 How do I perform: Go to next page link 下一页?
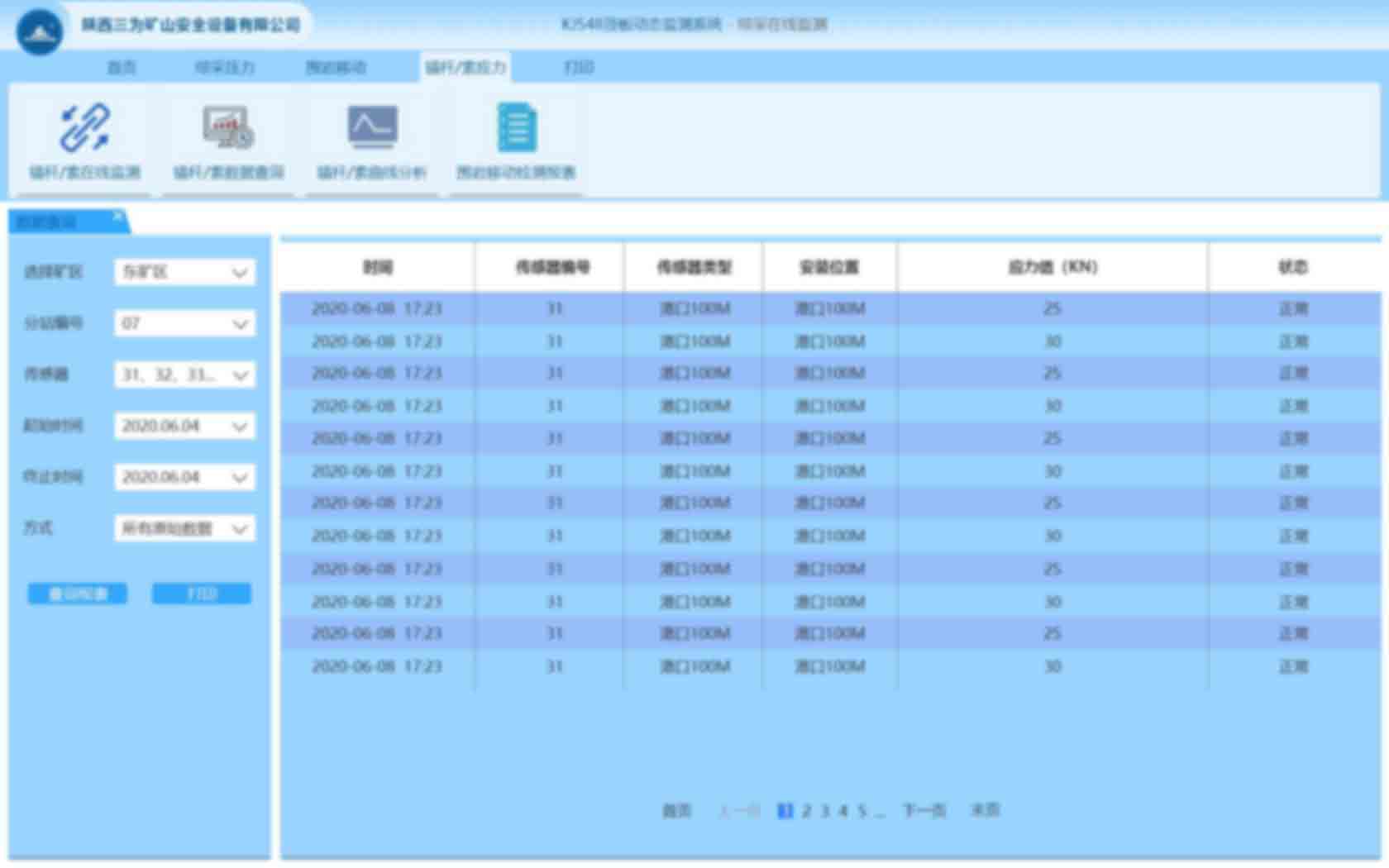point(924,810)
